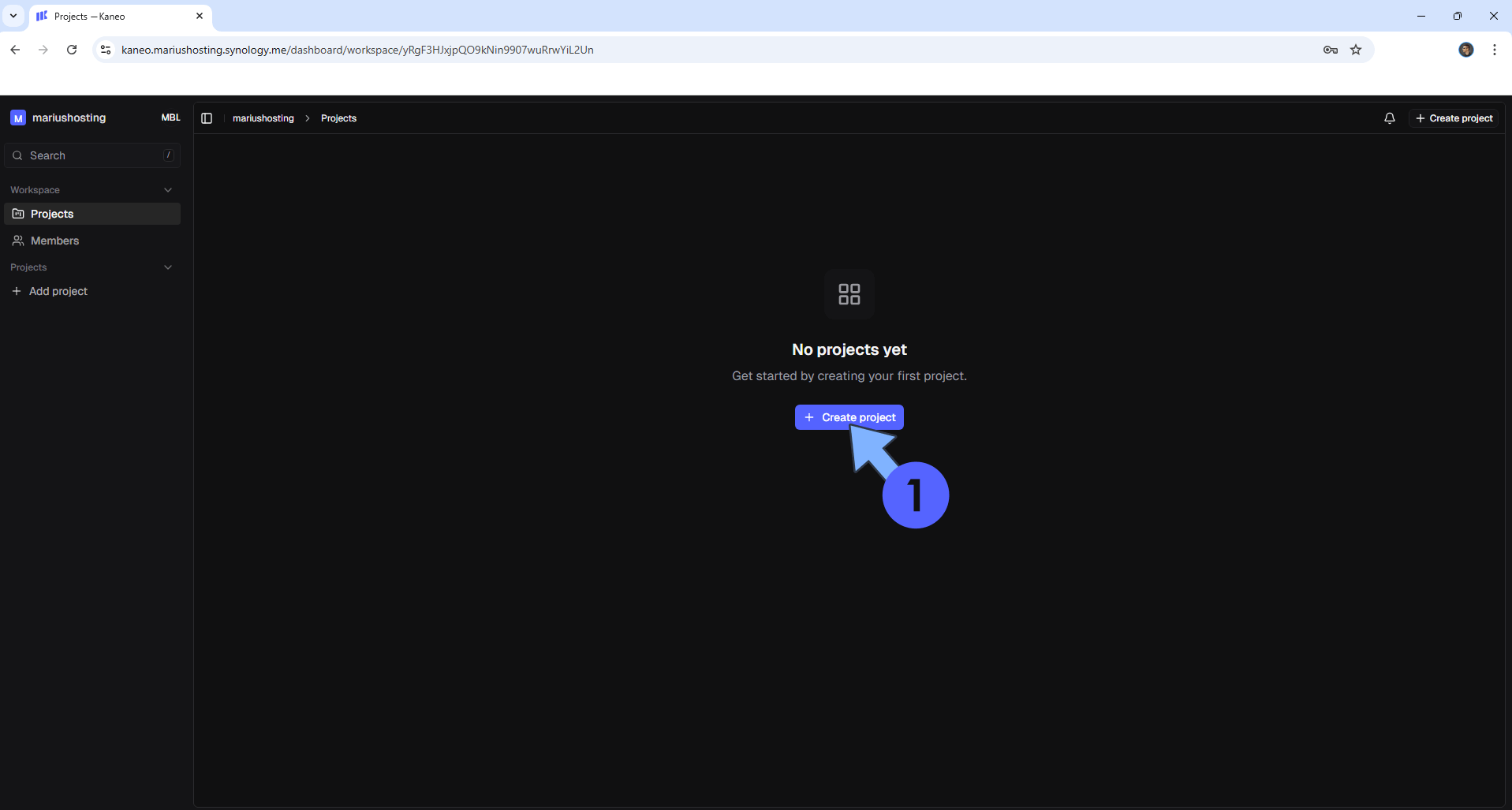The image size is (1512, 810).
Task: Open Members in the sidebar
Action: click(54, 241)
